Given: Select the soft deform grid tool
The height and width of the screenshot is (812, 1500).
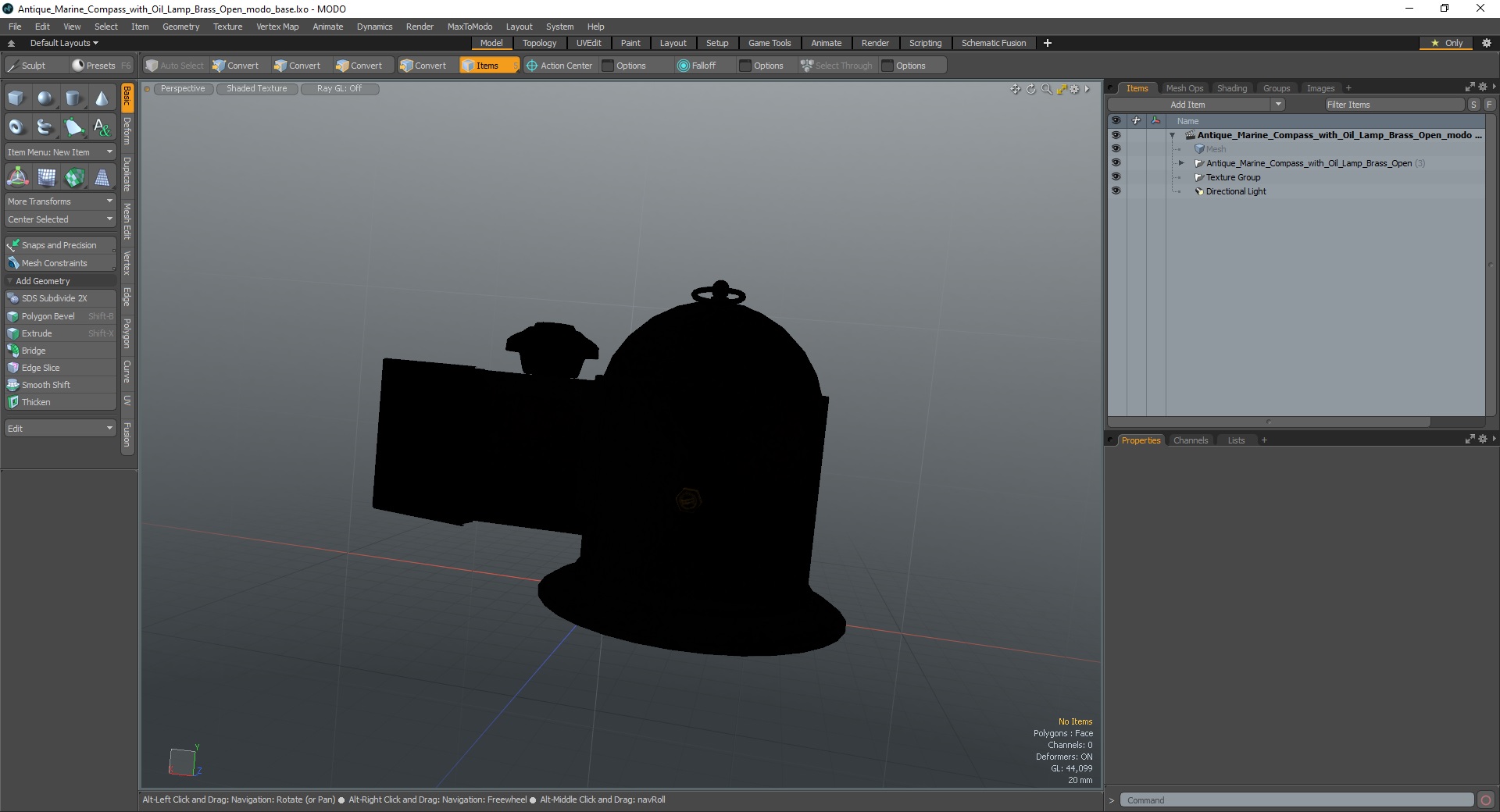Looking at the screenshot, I should tap(46, 177).
